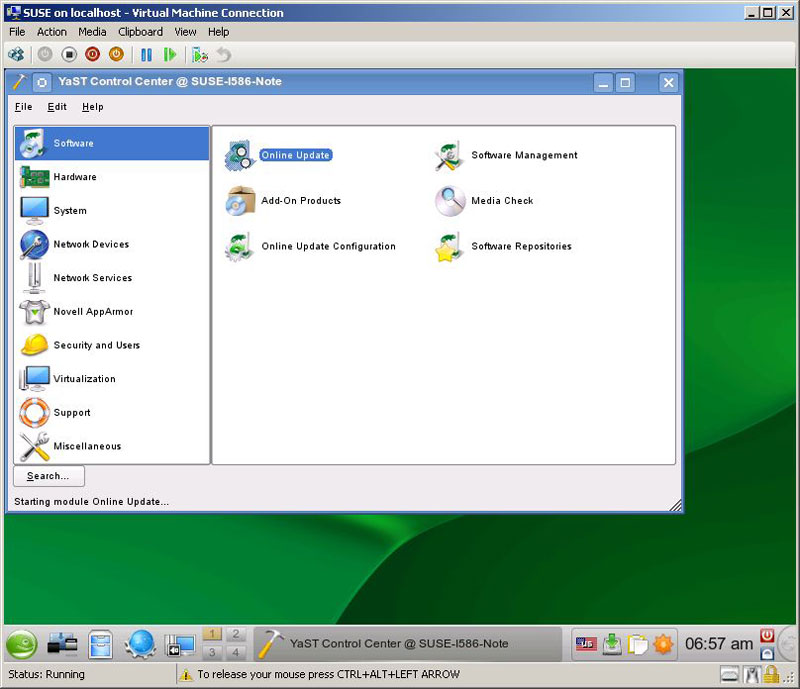Select the Network Devices category
The image size is (800, 689).
[112, 244]
